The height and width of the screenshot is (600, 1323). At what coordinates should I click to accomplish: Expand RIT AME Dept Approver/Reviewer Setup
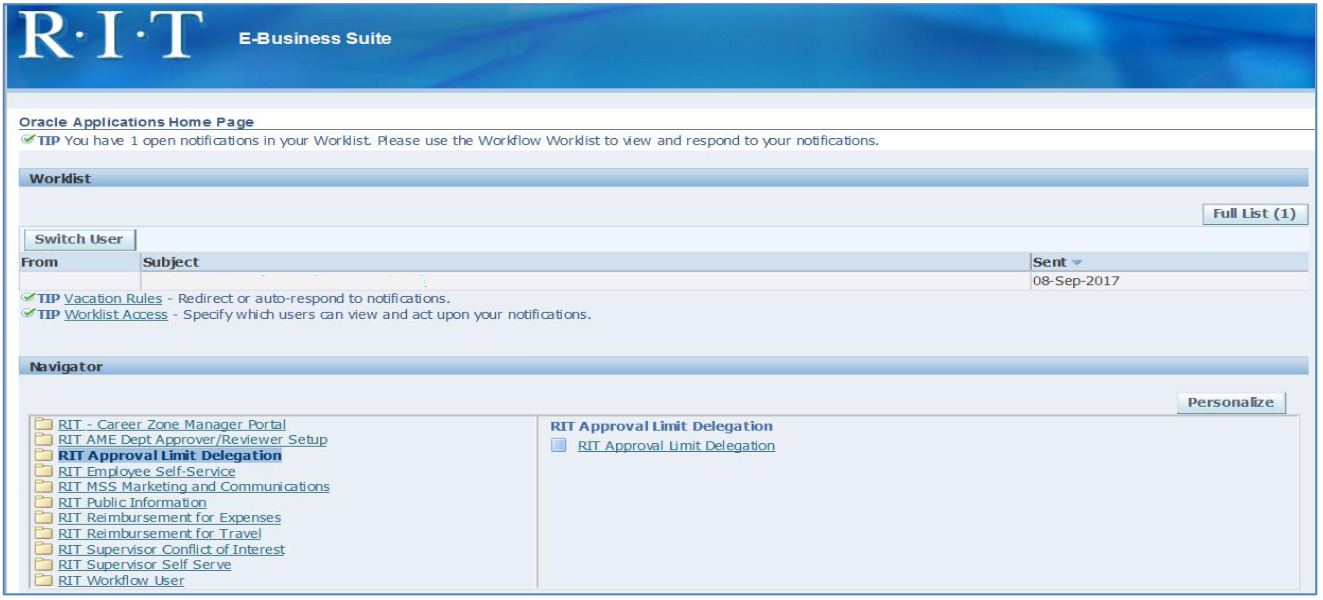(x=192, y=440)
